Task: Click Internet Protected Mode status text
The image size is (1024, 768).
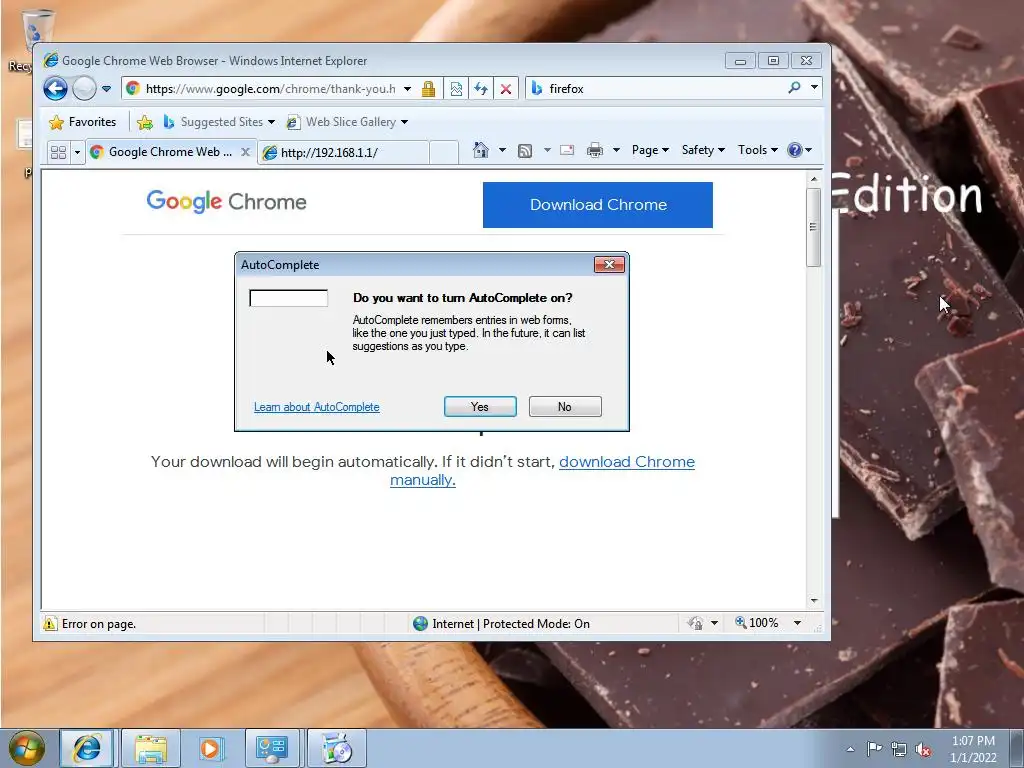Action: click(511, 624)
